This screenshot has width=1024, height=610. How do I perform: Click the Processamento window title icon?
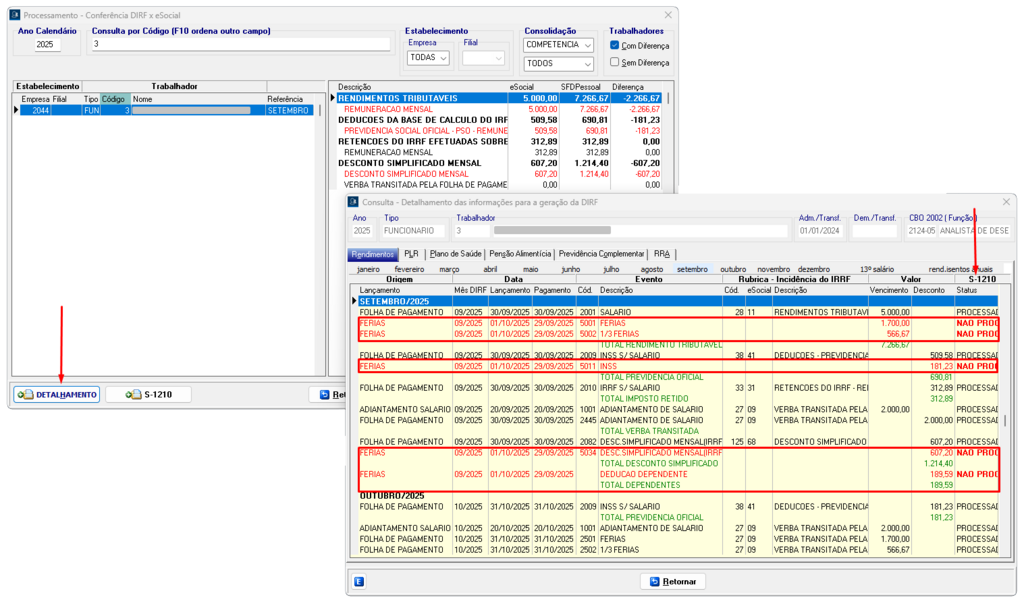point(15,16)
